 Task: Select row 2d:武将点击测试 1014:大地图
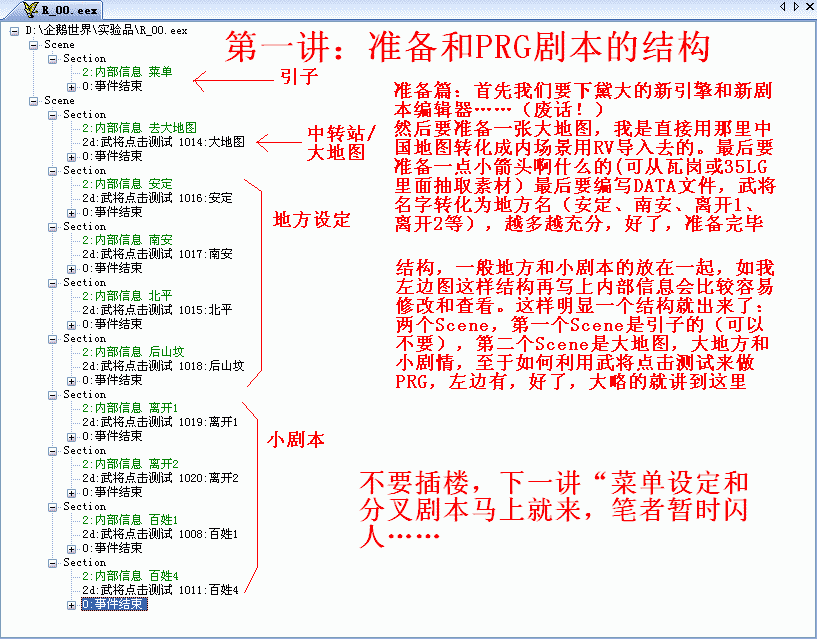(163, 142)
